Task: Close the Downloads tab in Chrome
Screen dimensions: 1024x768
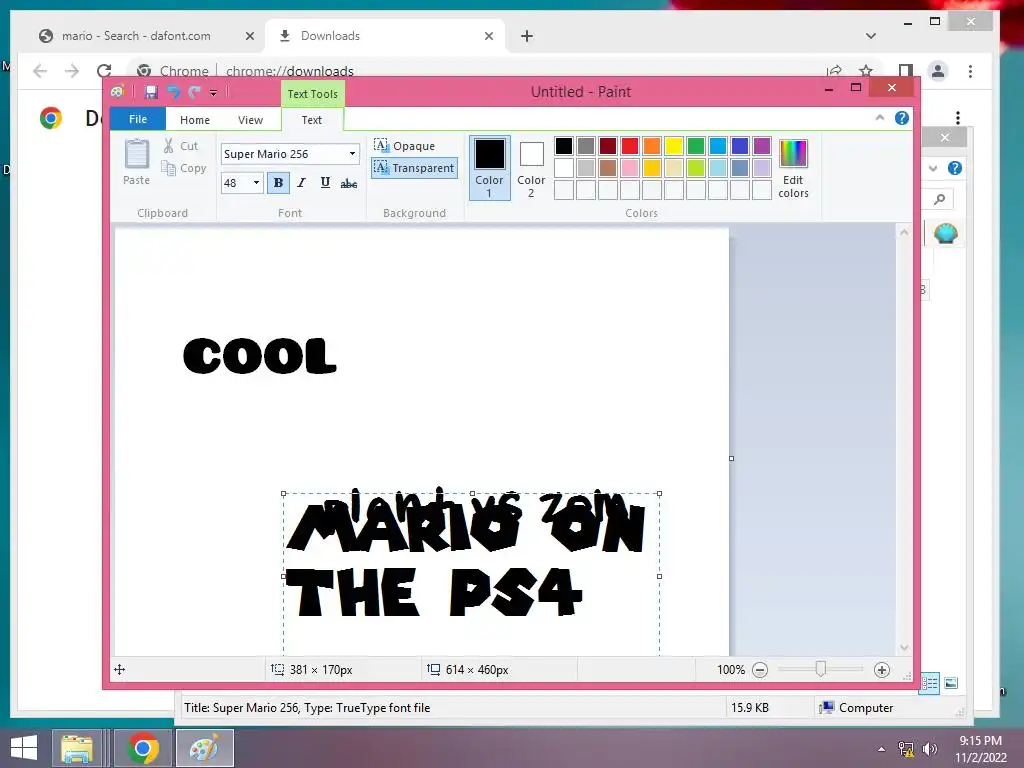Action: (489, 37)
